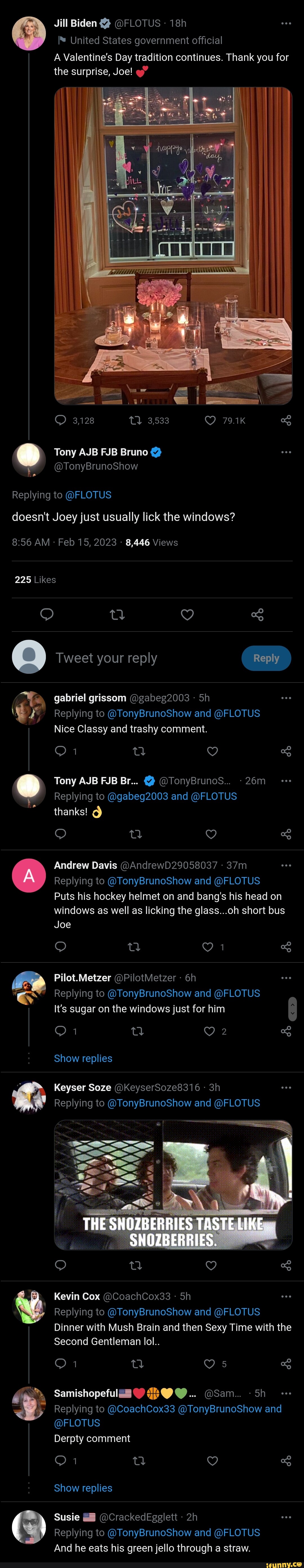304x1568 pixels.
Task: Like Jill Biden's Valentine's Day tweet
Action: 210,420
